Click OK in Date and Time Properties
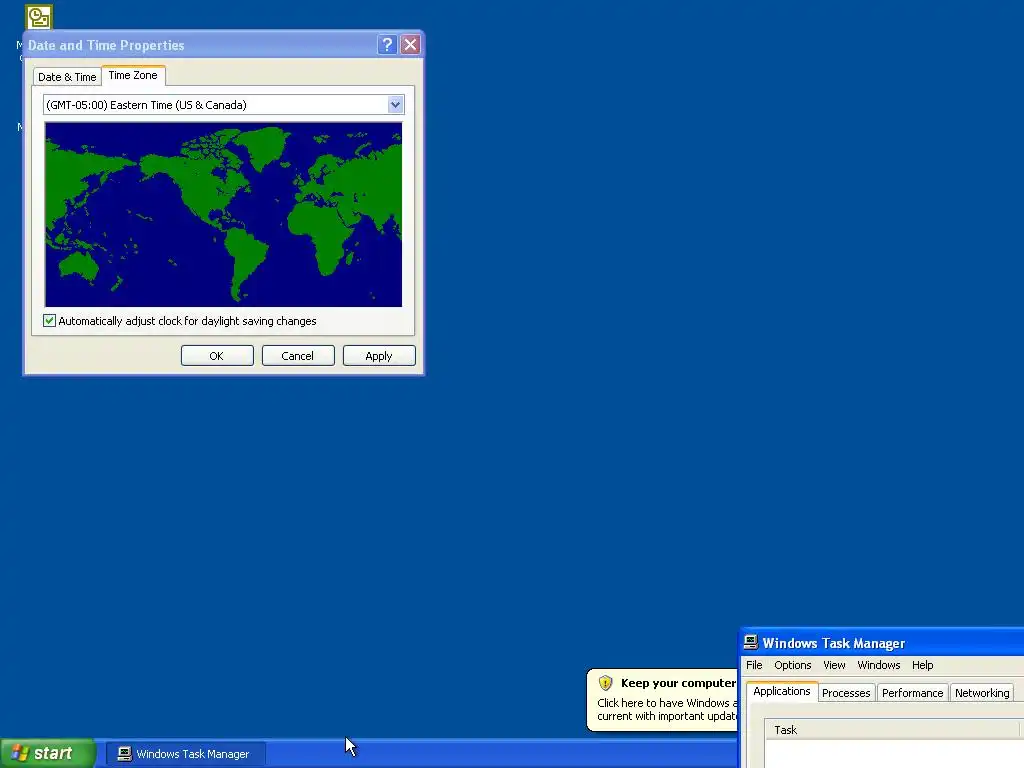Viewport: 1024px width, 768px height. [x=217, y=356]
